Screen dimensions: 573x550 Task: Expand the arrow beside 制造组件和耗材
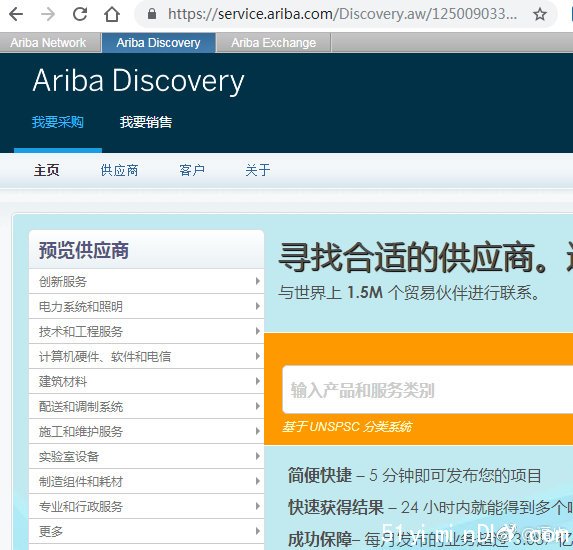click(258, 481)
